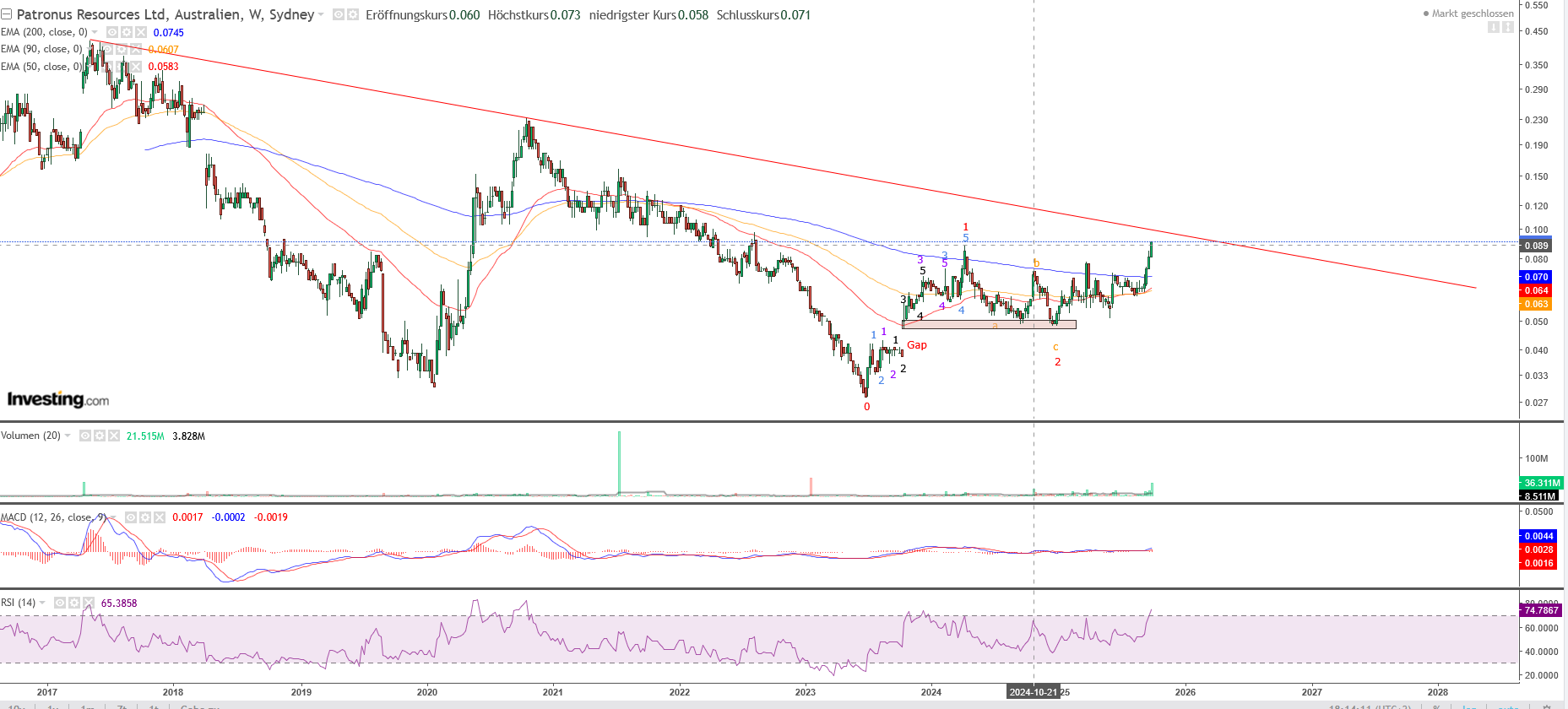Open the RSI (14) dropdown arrow
The width and height of the screenshot is (1568, 709).
click(42, 603)
